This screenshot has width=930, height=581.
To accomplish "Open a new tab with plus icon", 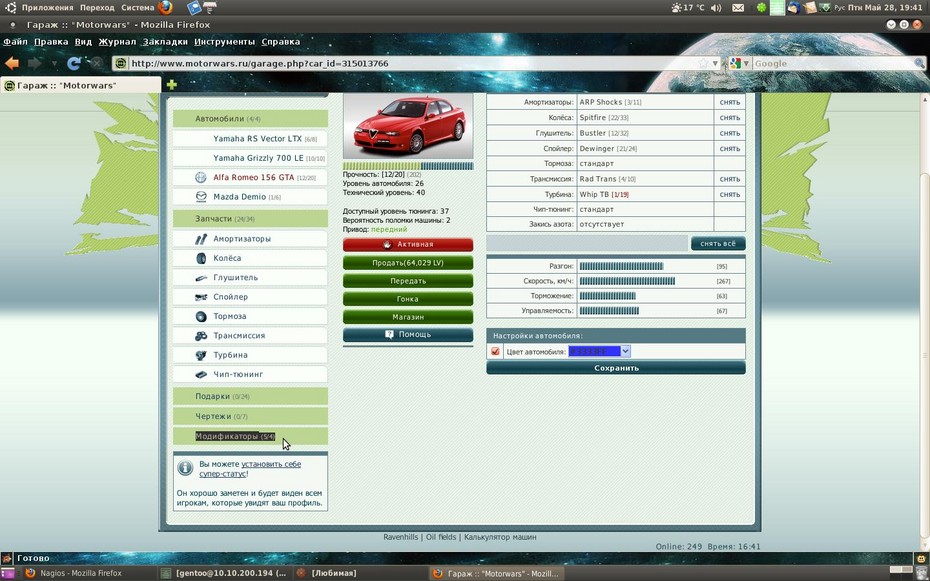I will coord(171,85).
